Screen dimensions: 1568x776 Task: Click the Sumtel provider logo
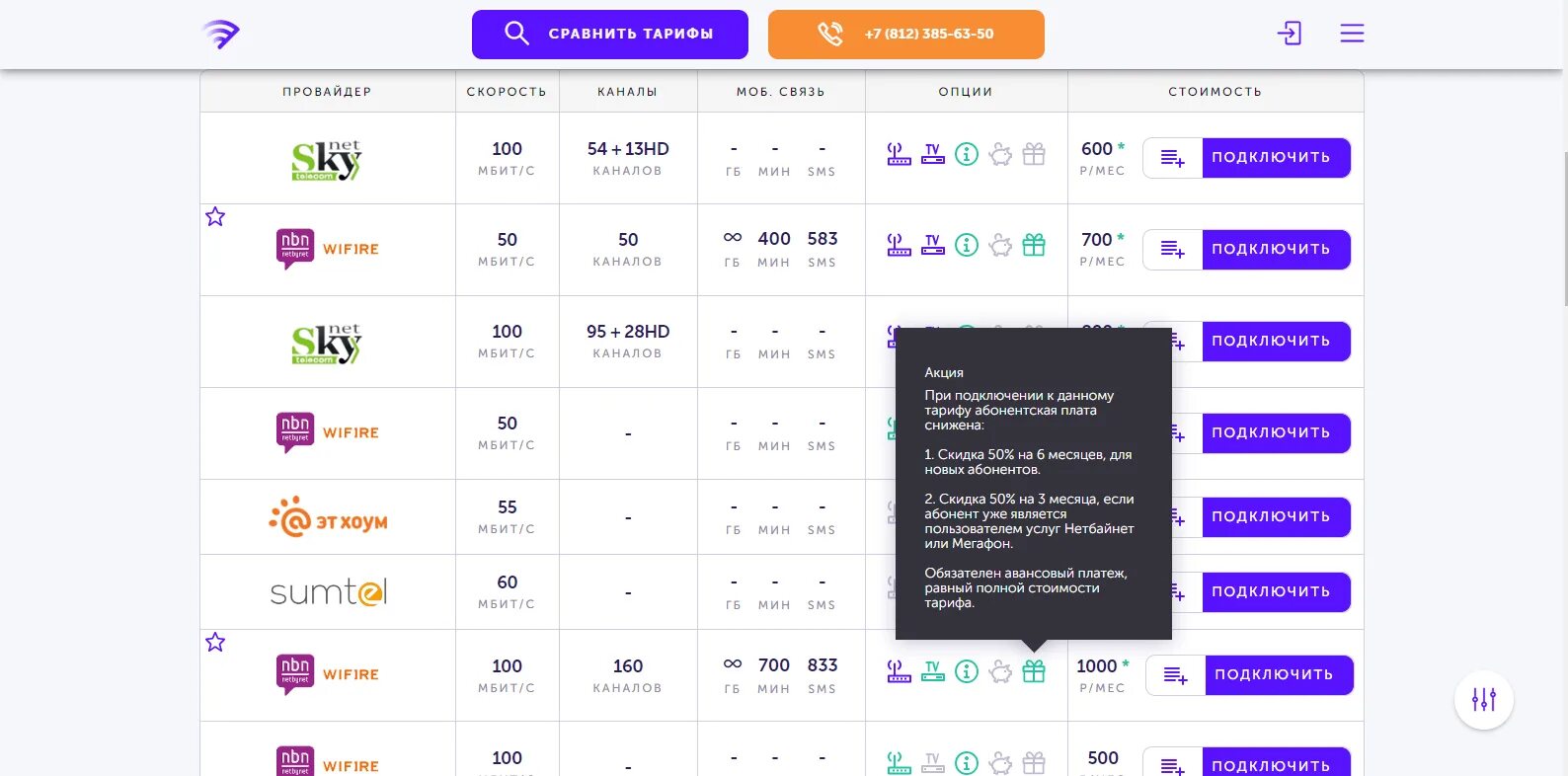coord(328,592)
